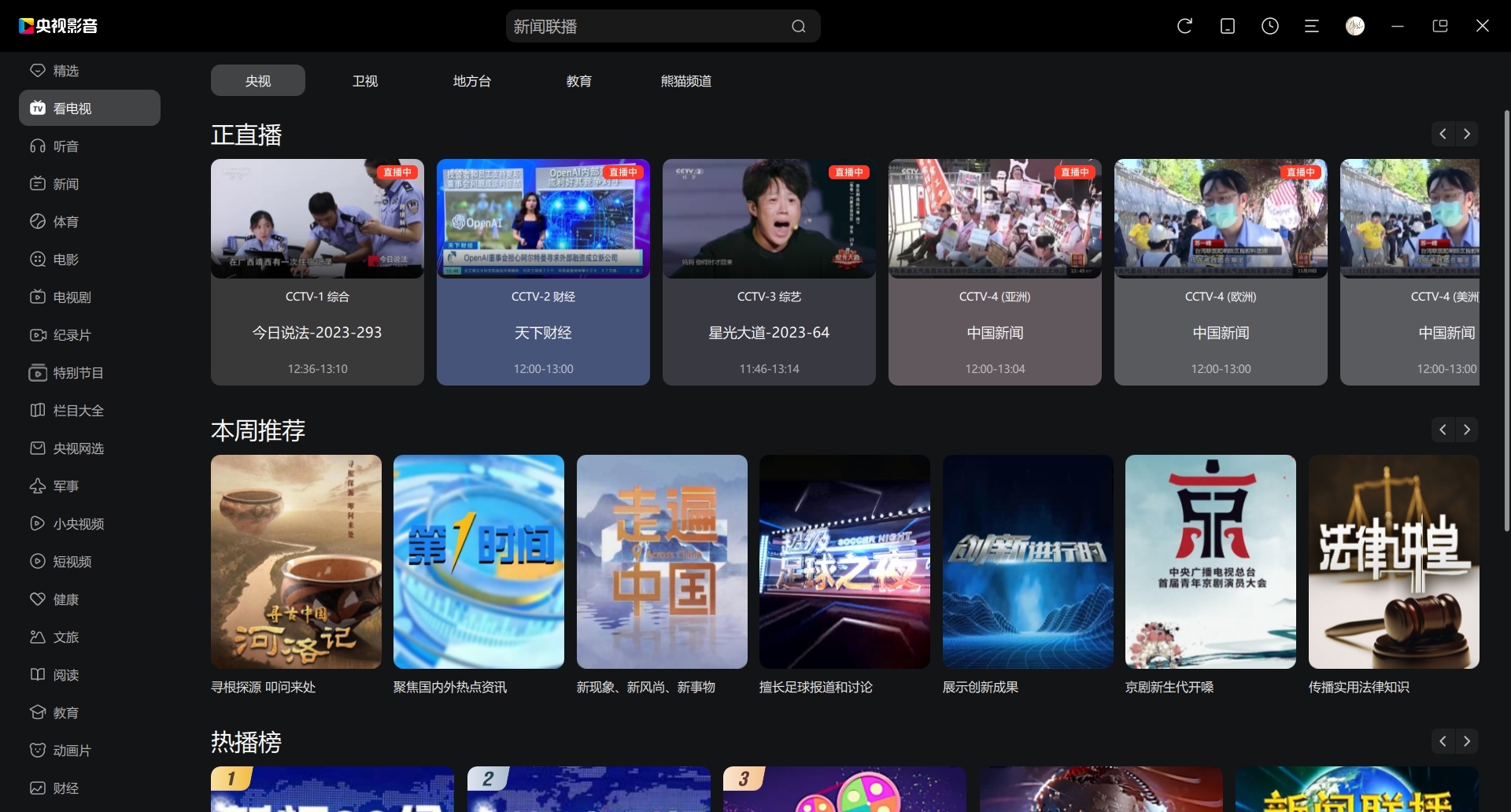Viewport: 1511px width, 812px height.
Task: Open CCTV-2 财经 live channel thumbnail
Action: pos(543,219)
